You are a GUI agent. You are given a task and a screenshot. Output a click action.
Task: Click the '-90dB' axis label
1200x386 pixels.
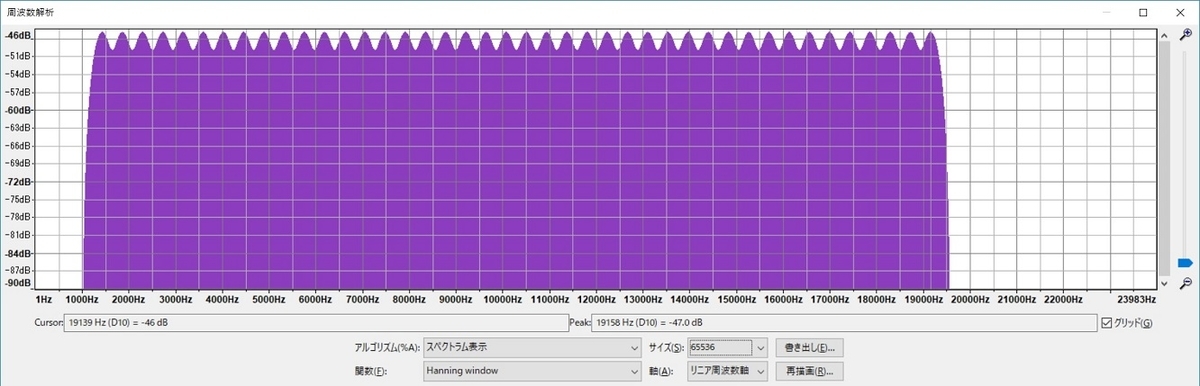coord(18,283)
